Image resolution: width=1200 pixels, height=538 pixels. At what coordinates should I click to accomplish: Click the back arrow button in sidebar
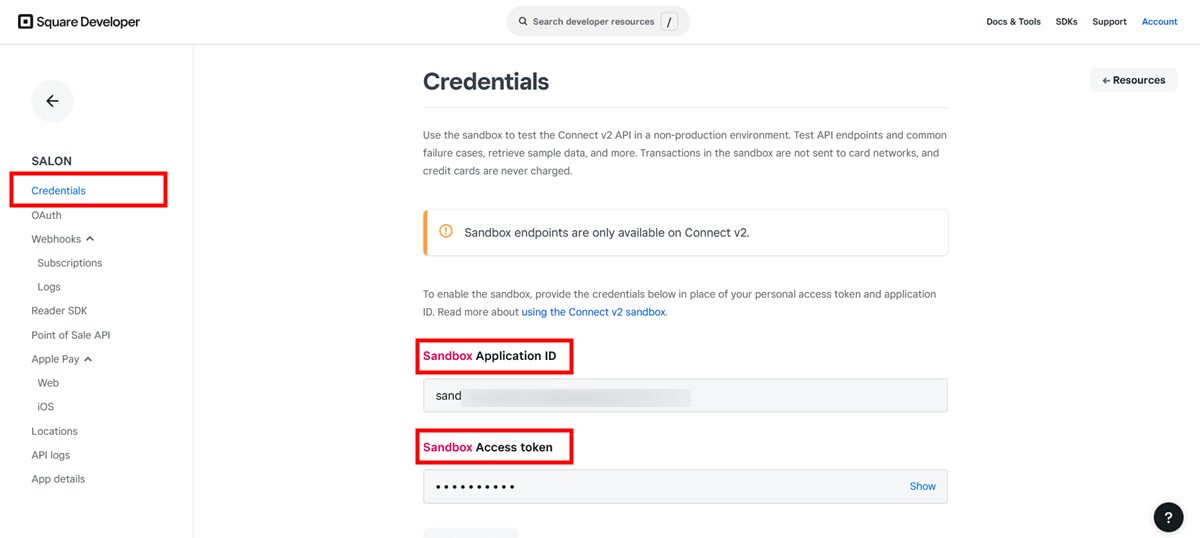(52, 101)
